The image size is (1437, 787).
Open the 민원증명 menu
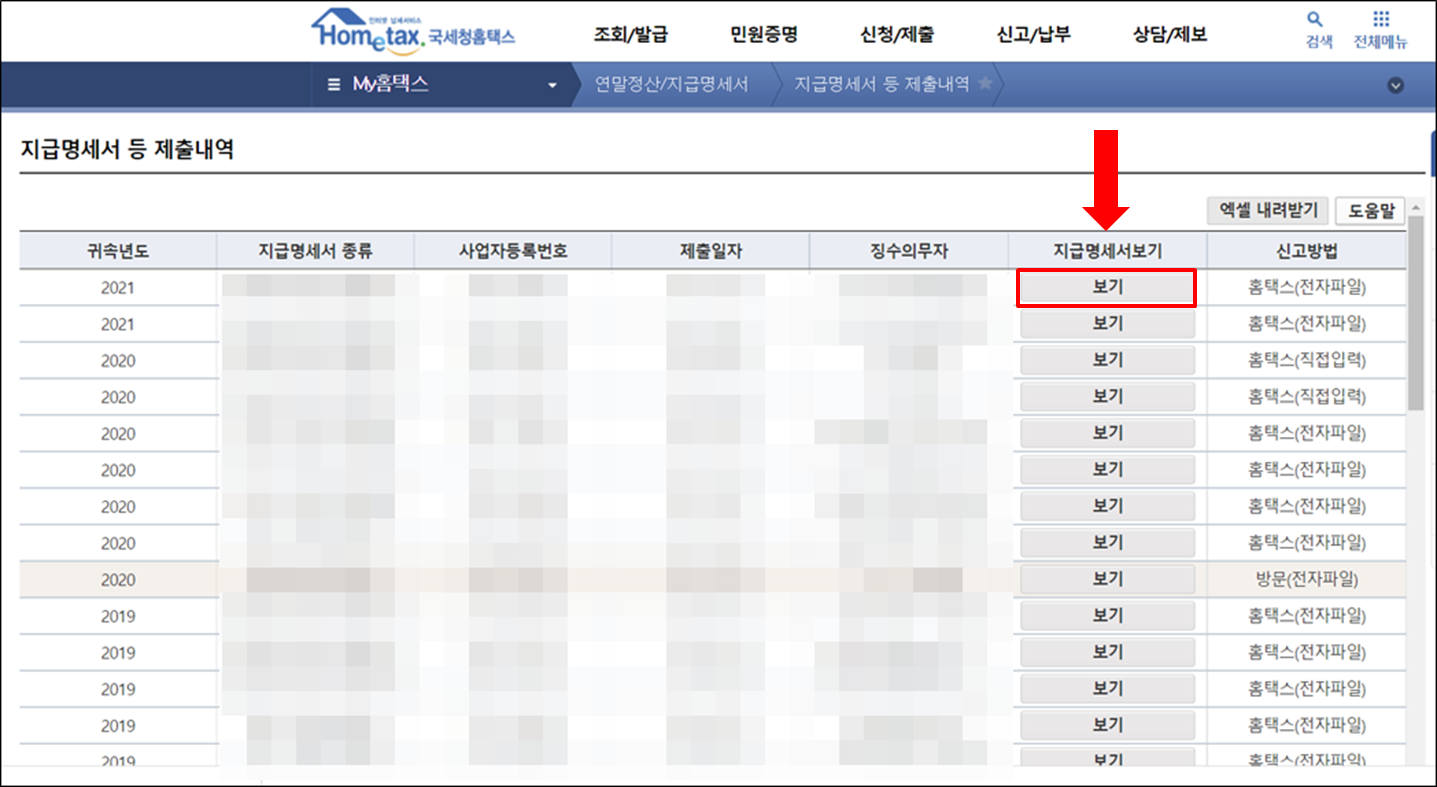click(764, 34)
